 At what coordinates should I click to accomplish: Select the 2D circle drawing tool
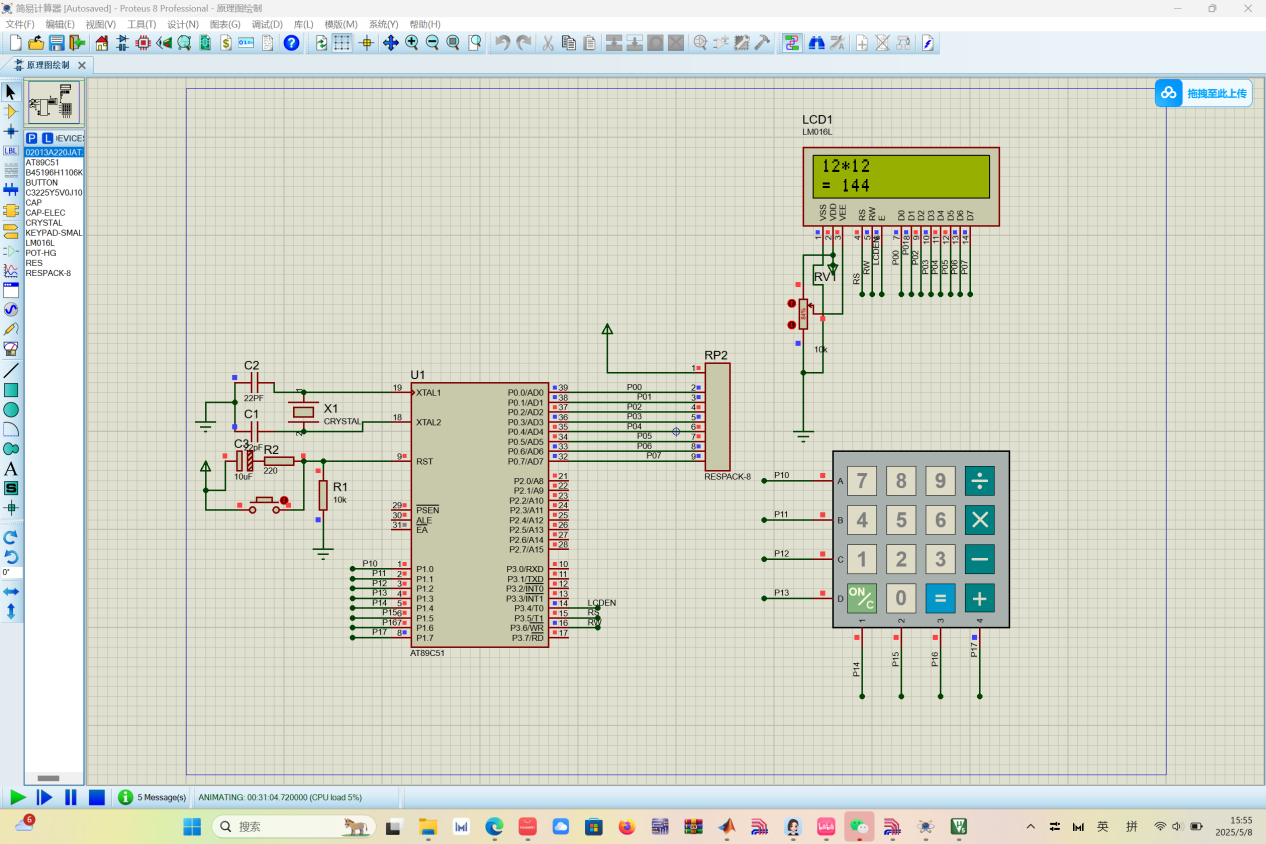[11, 409]
